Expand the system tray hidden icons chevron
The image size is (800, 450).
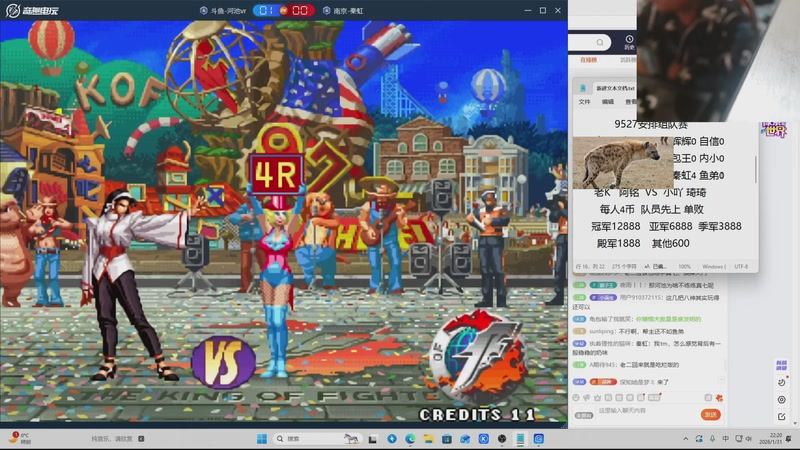pyautogui.click(x=685, y=439)
